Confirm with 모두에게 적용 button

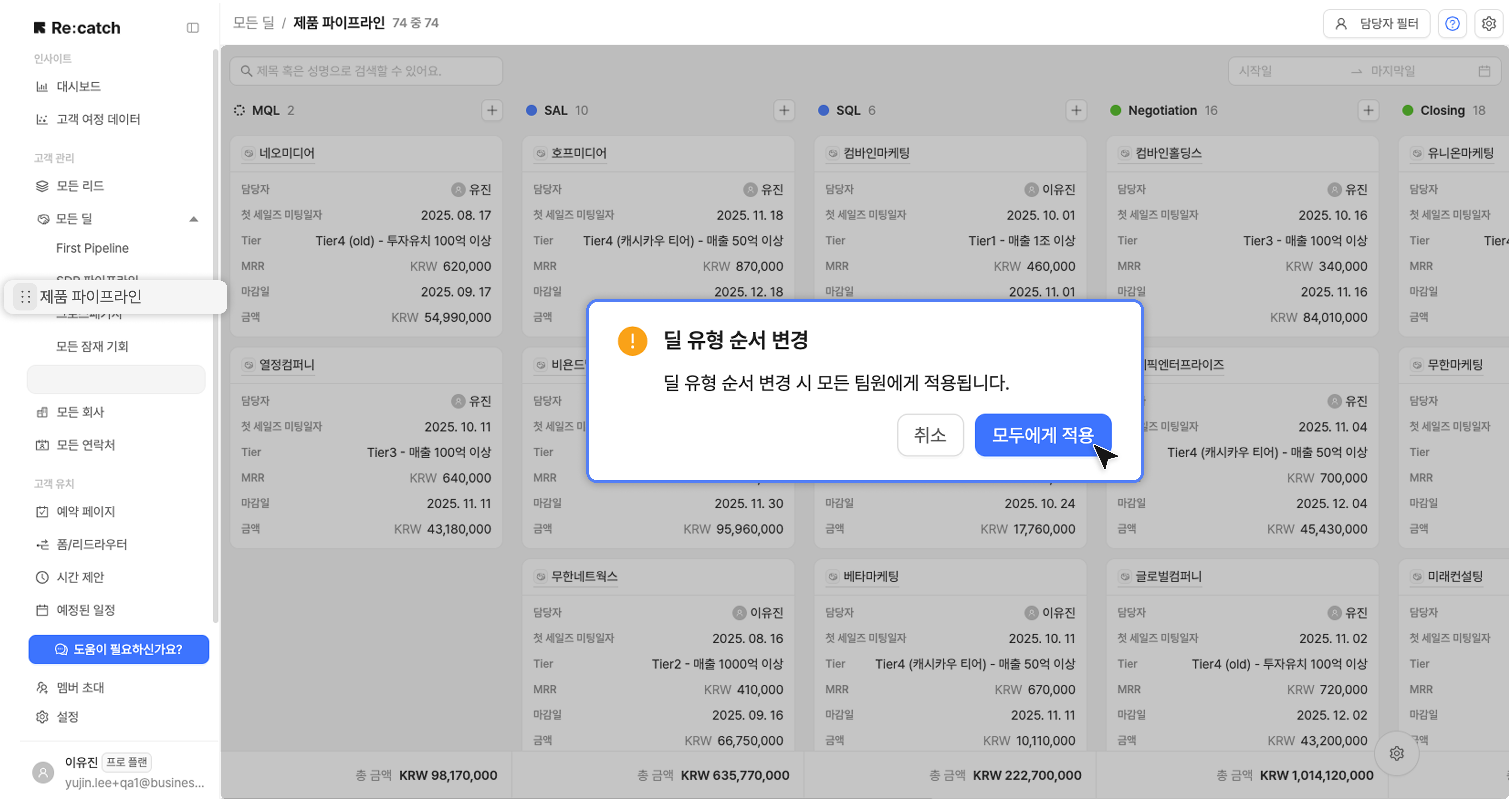tap(1042, 435)
